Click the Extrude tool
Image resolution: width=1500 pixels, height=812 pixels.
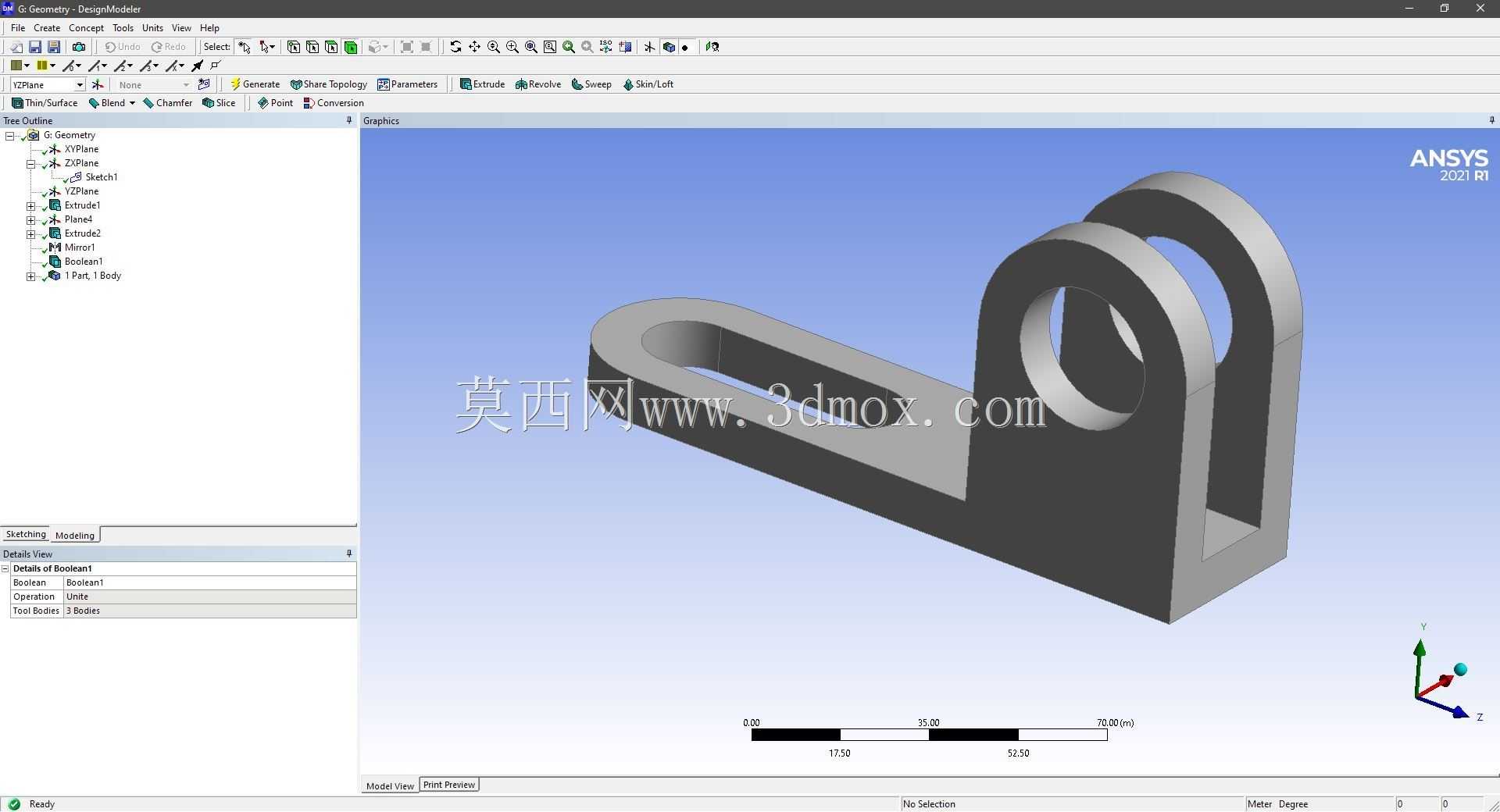click(x=482, y=84)
